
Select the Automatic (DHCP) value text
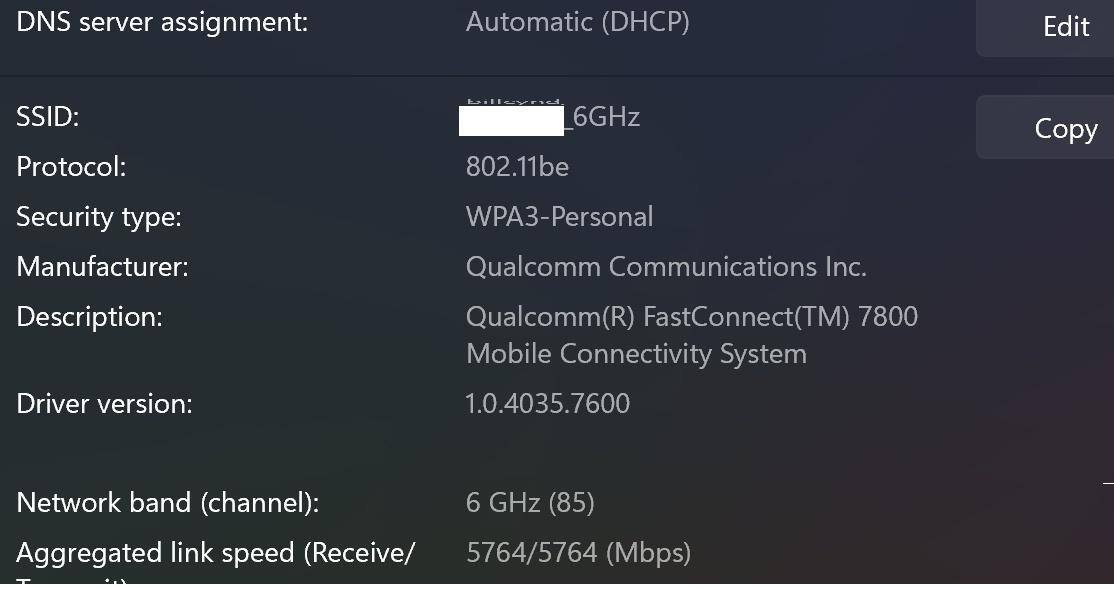pos(577,22)
